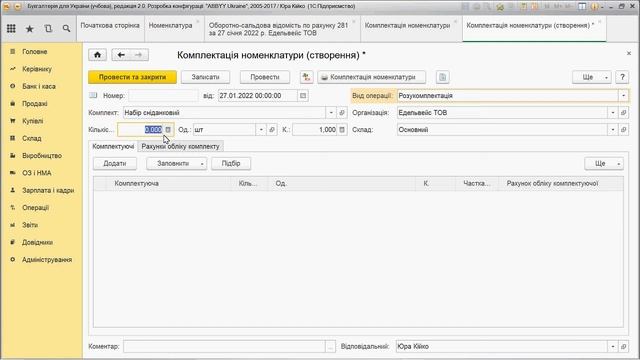Expand Склад dropdown
Screen dimensions: 640x360
coord(613,130)
